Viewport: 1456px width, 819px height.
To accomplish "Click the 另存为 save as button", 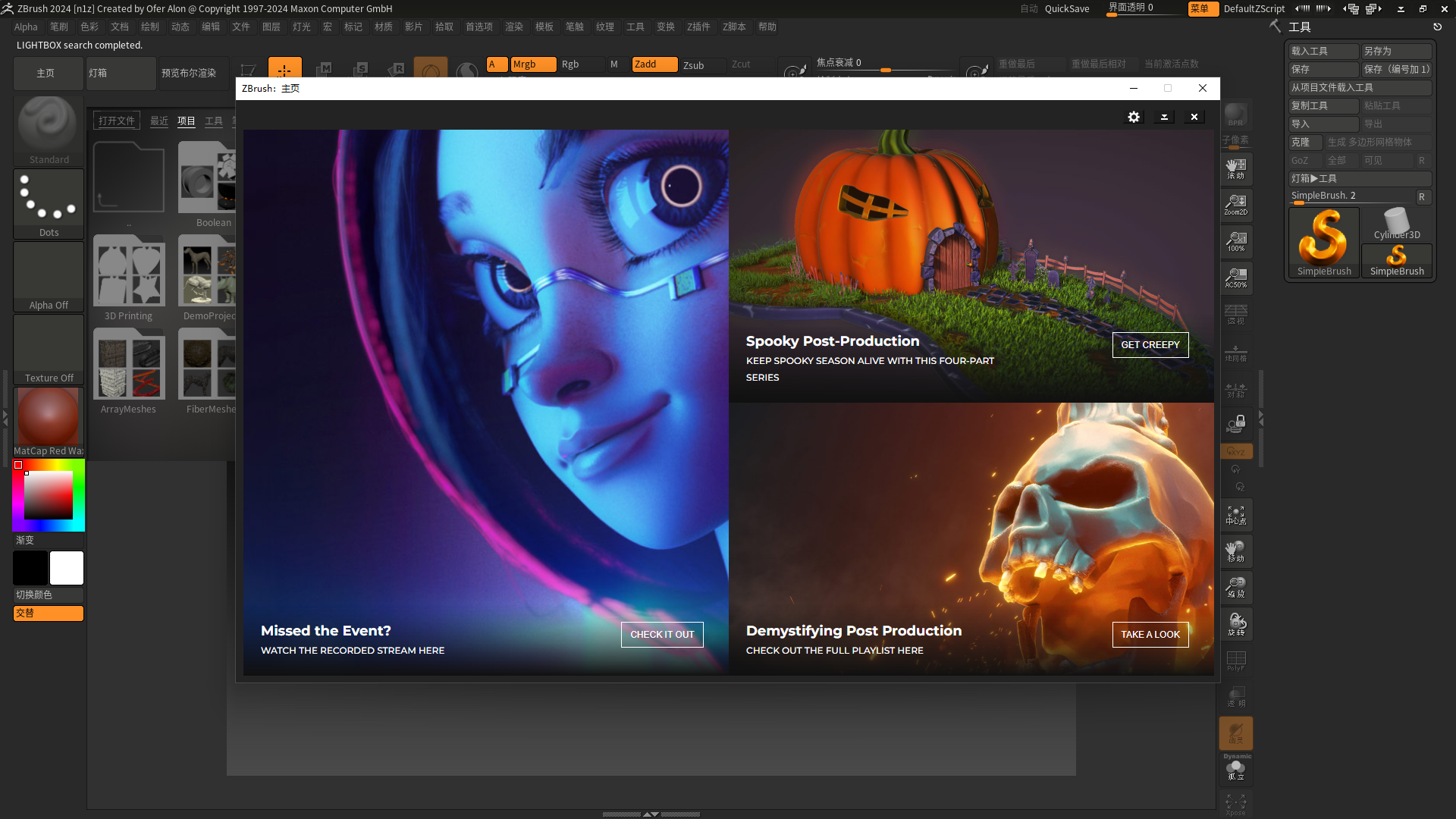I will [x=1397, y=51].
